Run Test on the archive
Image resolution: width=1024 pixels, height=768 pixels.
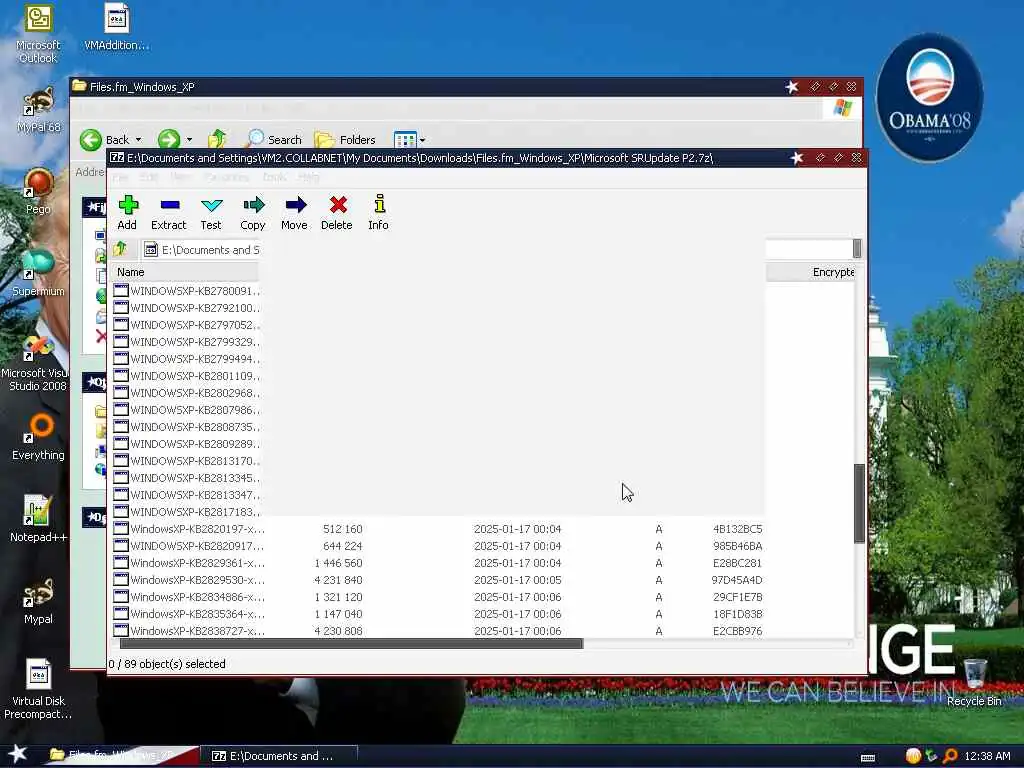[211, 213]
